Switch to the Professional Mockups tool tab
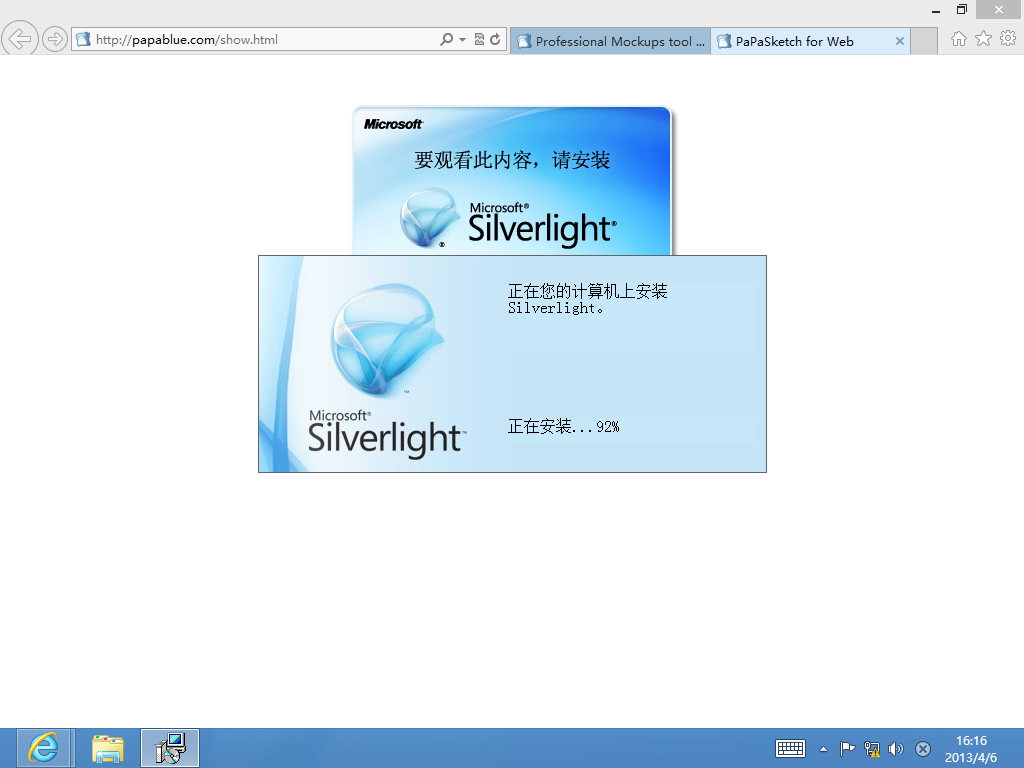This screenshot has height=768, width=1024. 610,41
